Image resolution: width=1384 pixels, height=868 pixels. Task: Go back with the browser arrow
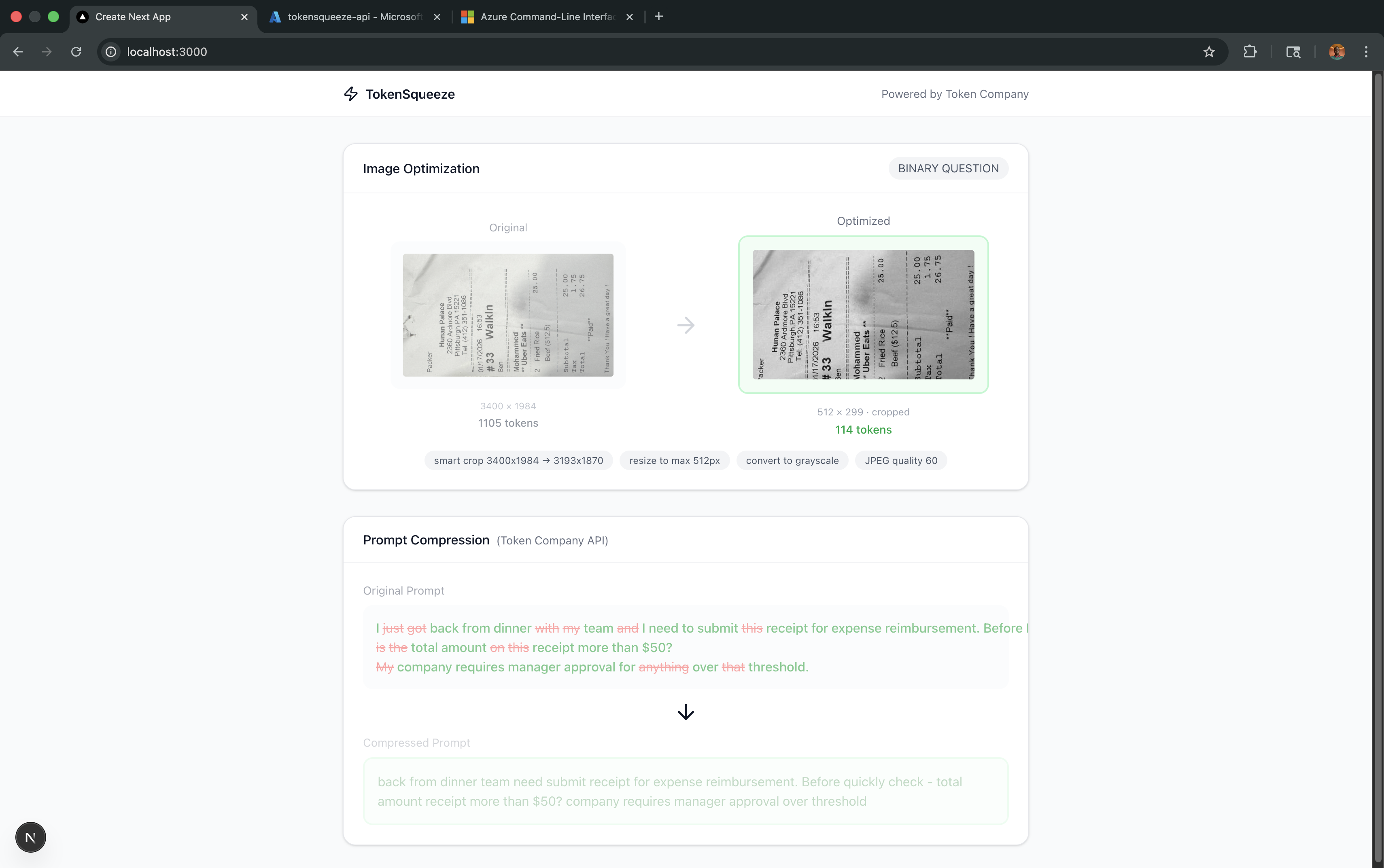coord(18,52)
